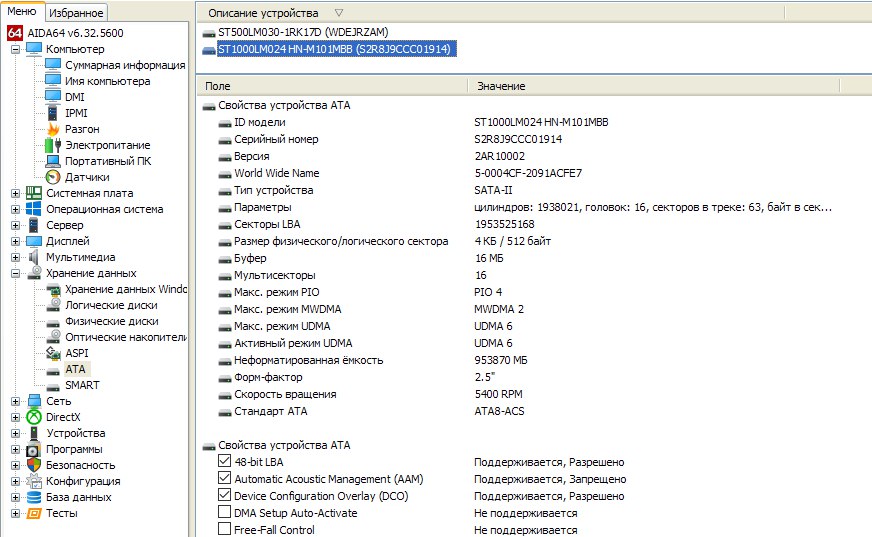
Task: Click the Датчики gauge icon
Action: point(53,177)
